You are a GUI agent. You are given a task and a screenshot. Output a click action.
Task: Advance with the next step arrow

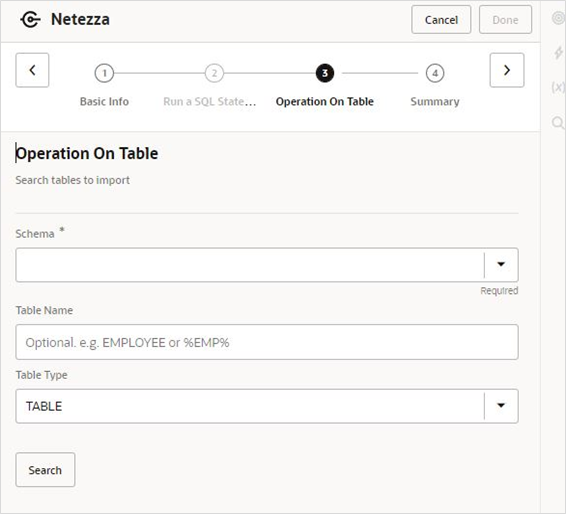(x=507, y=70)
